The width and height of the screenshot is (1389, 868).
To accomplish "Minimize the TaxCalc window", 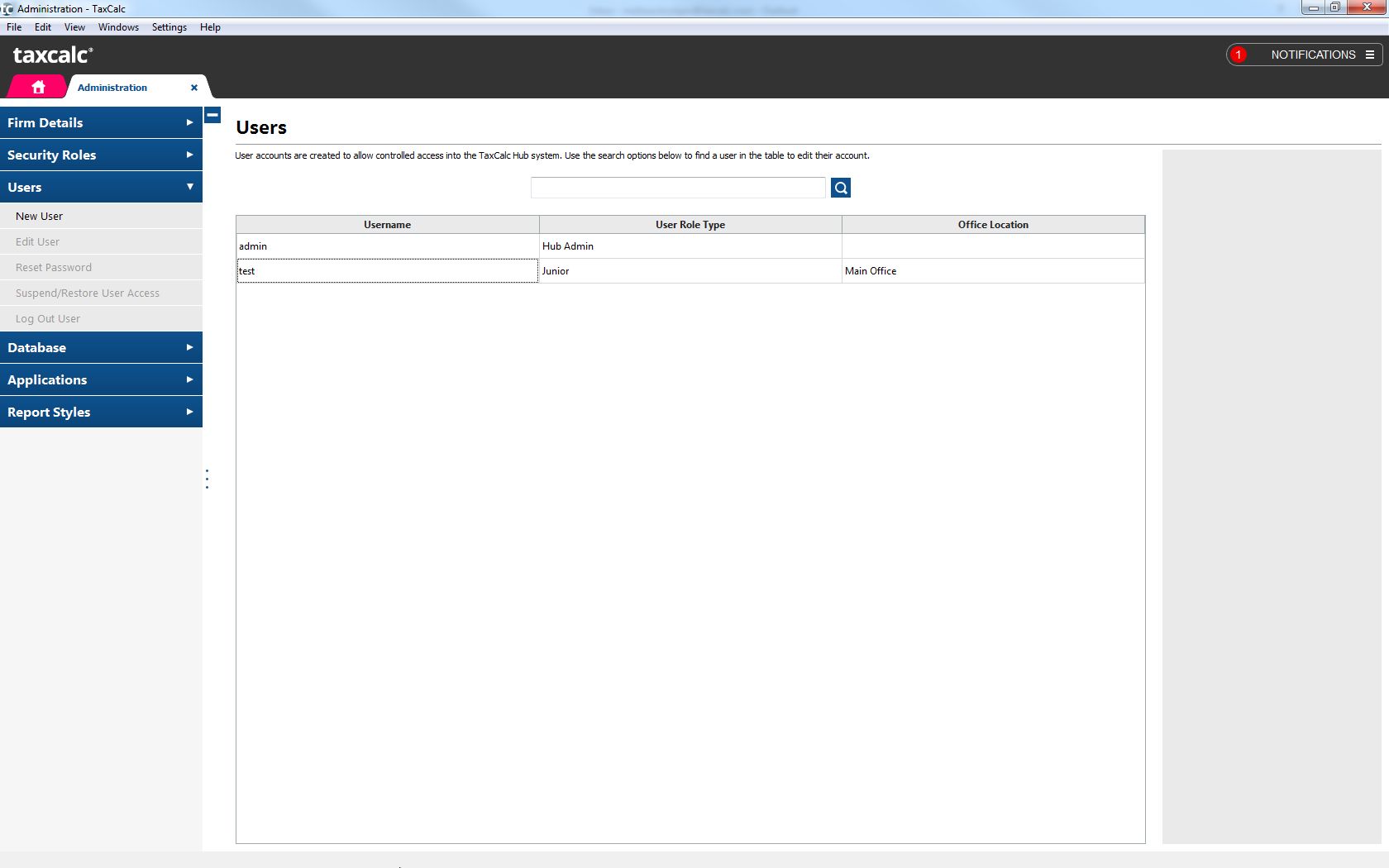I will click(1313, 7).
